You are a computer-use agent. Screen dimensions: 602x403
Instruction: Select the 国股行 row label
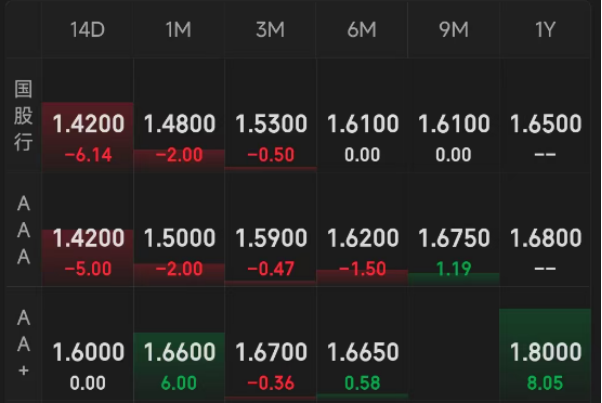click(23, 115)
